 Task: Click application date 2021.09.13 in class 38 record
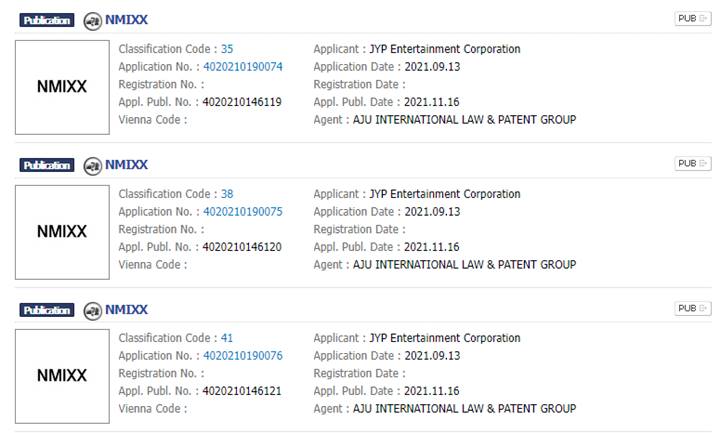432,212
